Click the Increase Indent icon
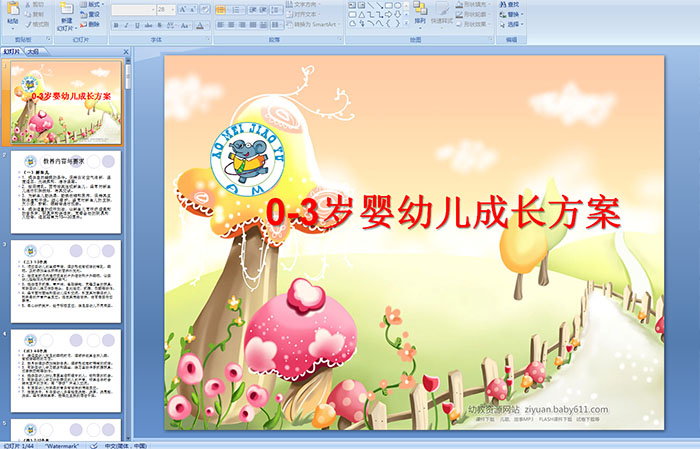This screenshot has height=449, width=700. 263,10
